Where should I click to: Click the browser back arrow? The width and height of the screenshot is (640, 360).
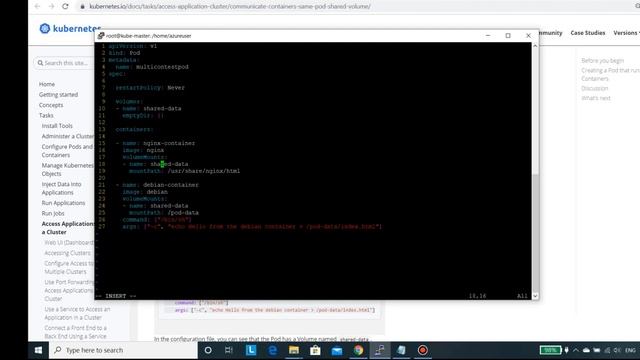37,6
